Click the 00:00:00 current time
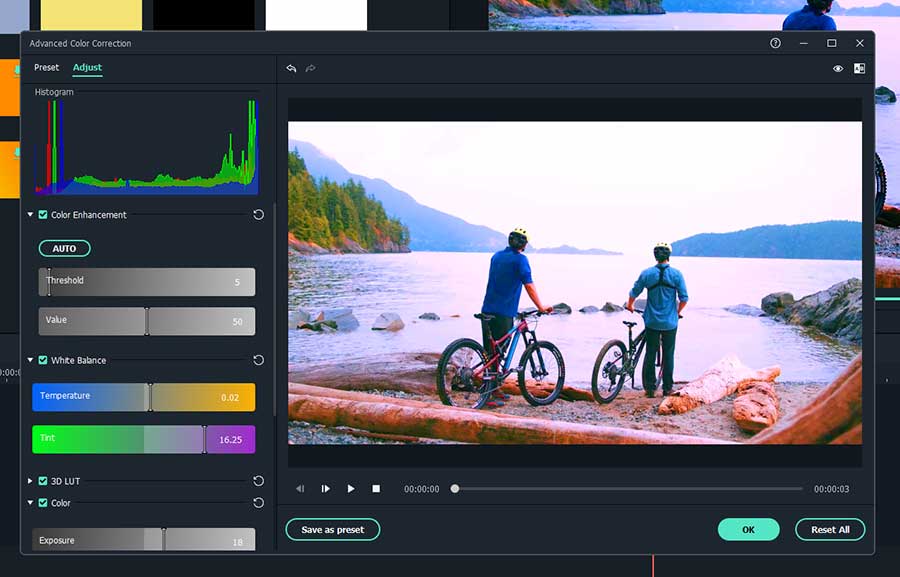 [421, 489]
